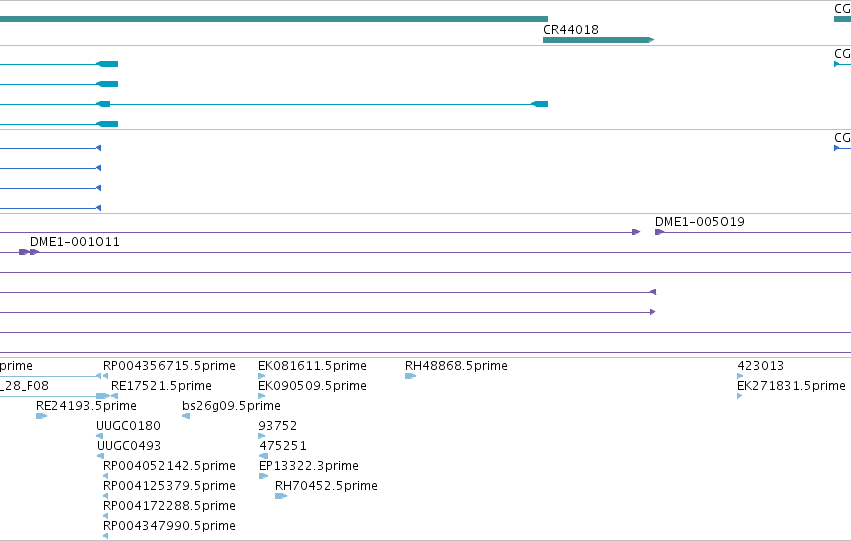Click the RH48868.5prime EST arrow
This screenshot has width=851, height=541.
410,376
